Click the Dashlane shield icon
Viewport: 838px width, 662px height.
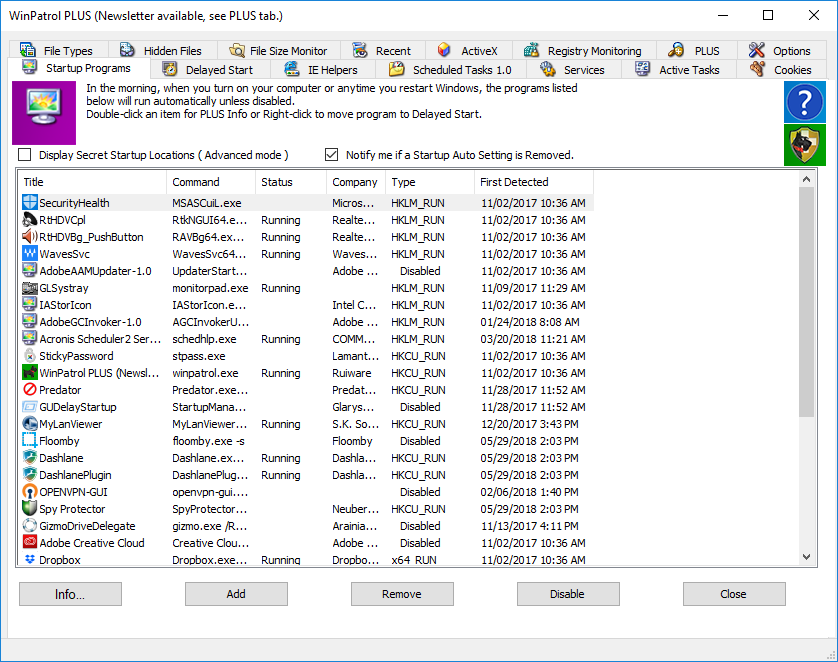coord(30,457)
